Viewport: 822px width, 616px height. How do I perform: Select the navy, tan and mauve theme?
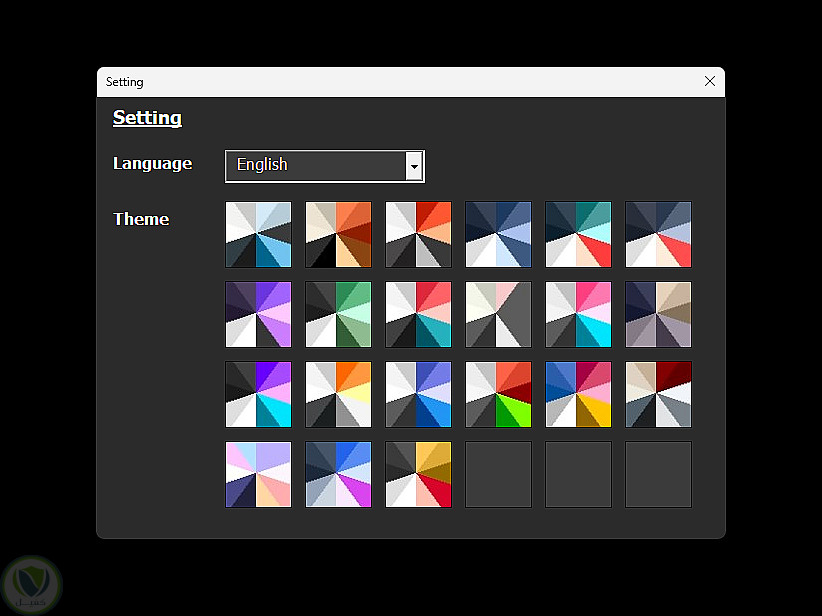point(658,314)
